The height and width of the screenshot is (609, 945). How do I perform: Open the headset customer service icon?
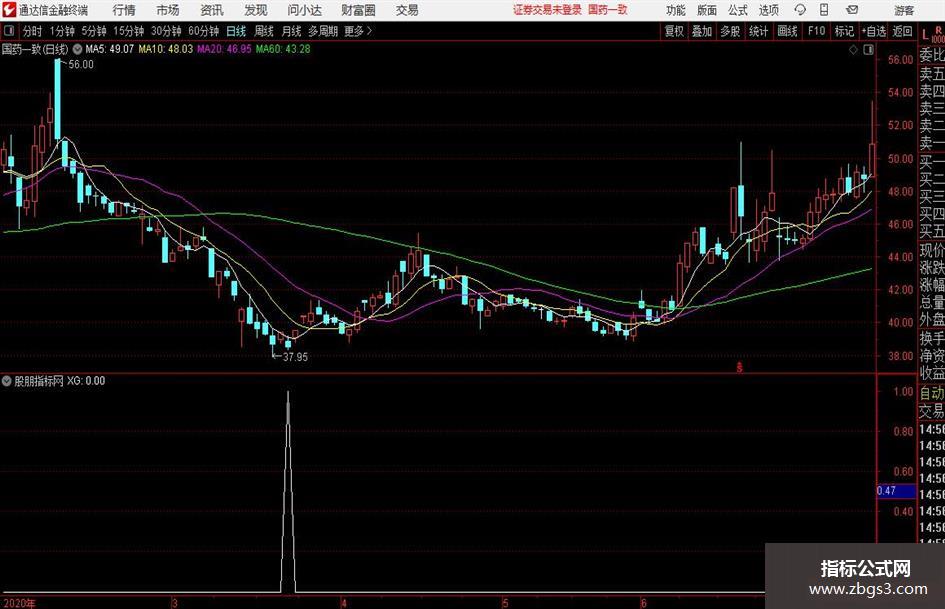point(800,10)
